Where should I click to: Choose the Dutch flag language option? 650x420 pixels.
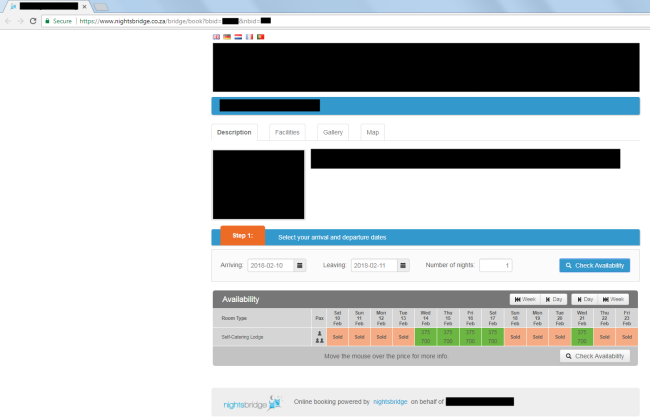click(238, 36)
